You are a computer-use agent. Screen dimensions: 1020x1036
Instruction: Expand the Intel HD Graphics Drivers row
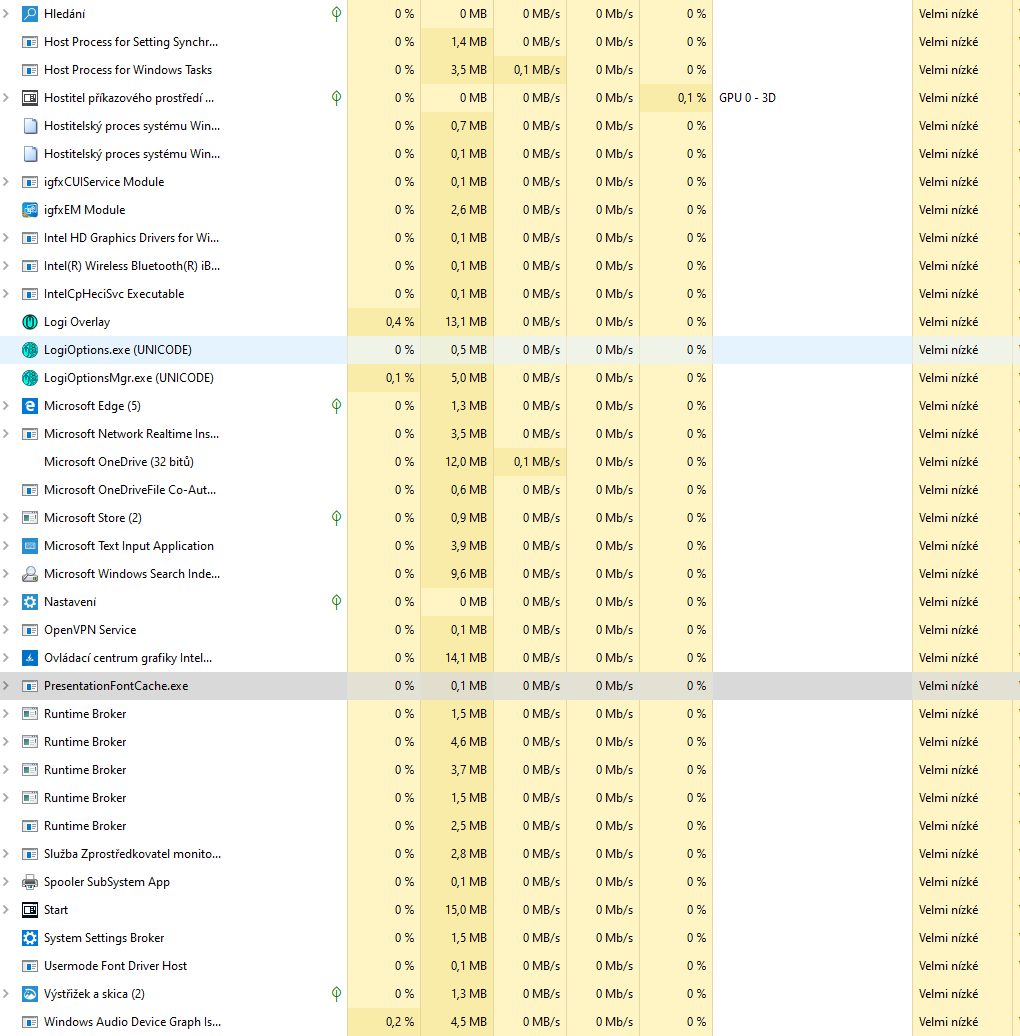6,238
